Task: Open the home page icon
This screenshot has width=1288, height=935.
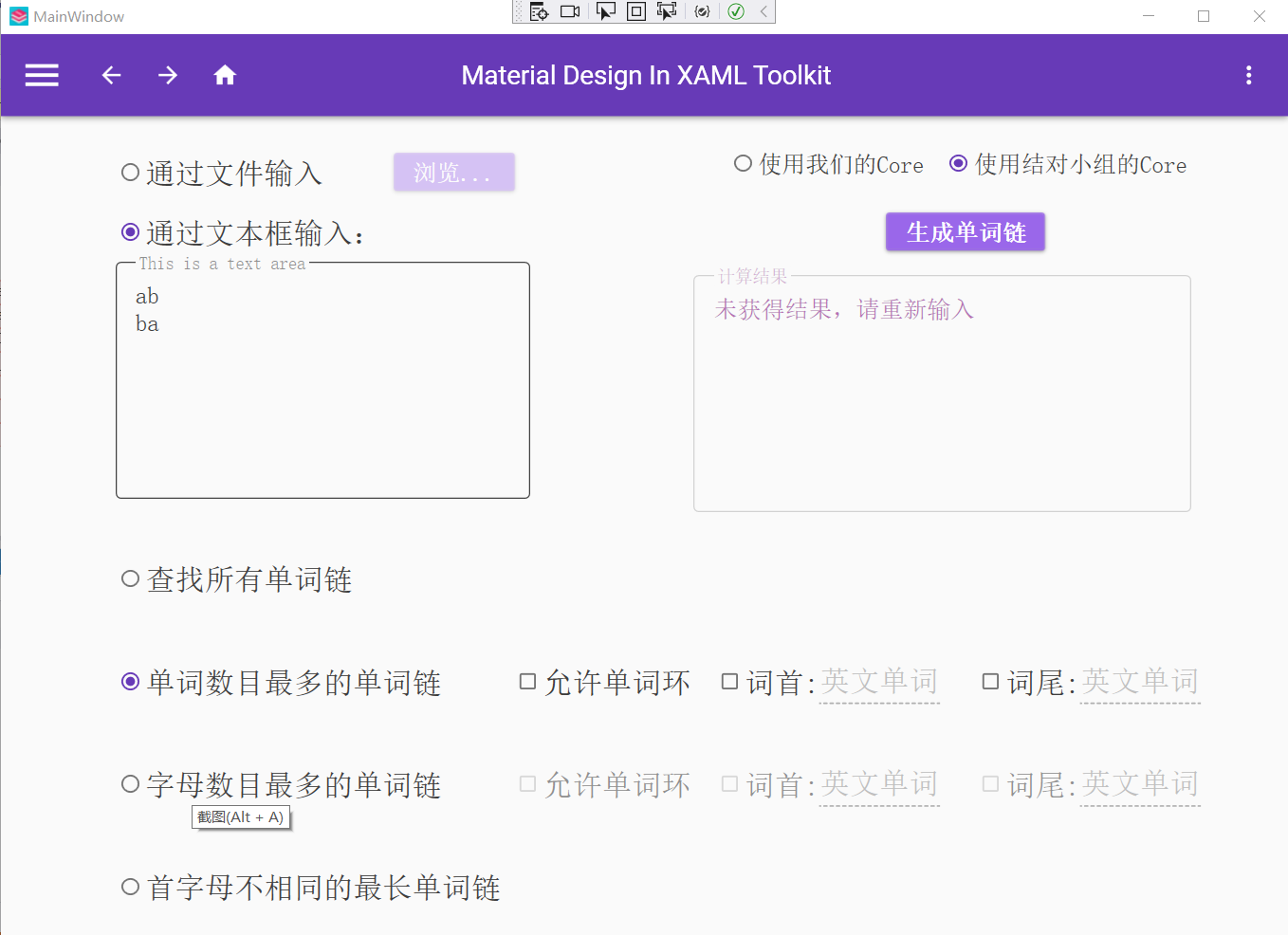Action: [225, 75]
